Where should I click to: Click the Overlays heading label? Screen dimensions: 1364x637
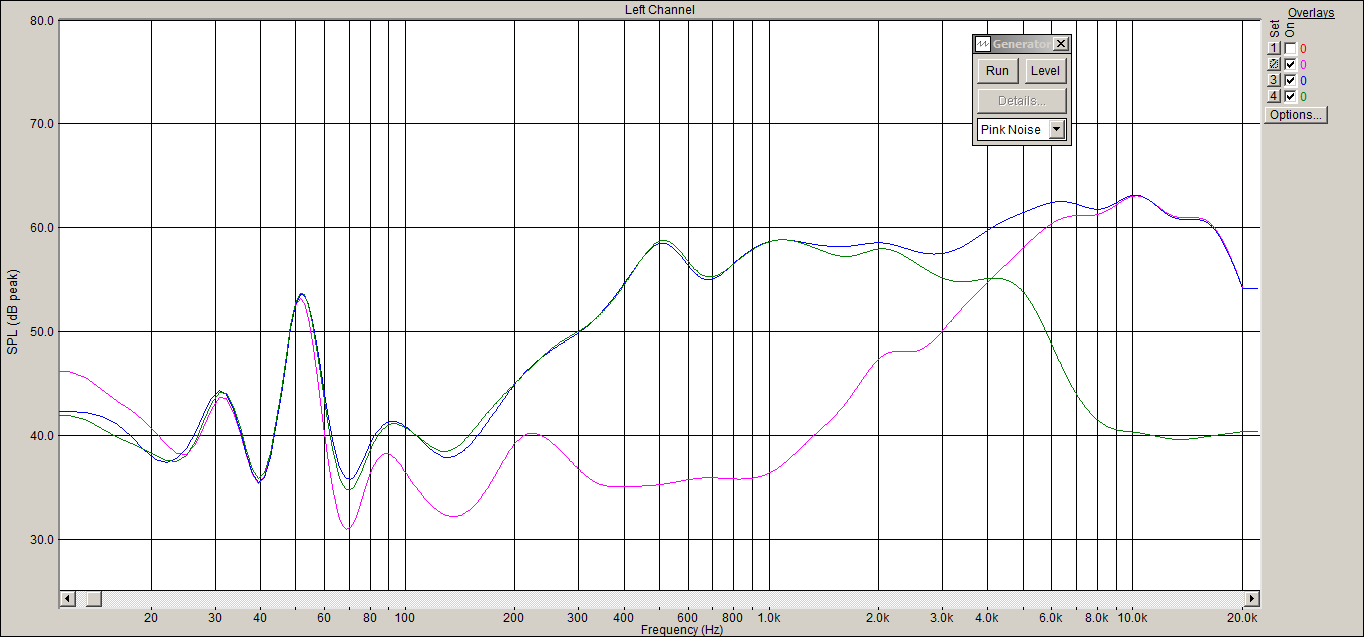(x=1311, y=13)
